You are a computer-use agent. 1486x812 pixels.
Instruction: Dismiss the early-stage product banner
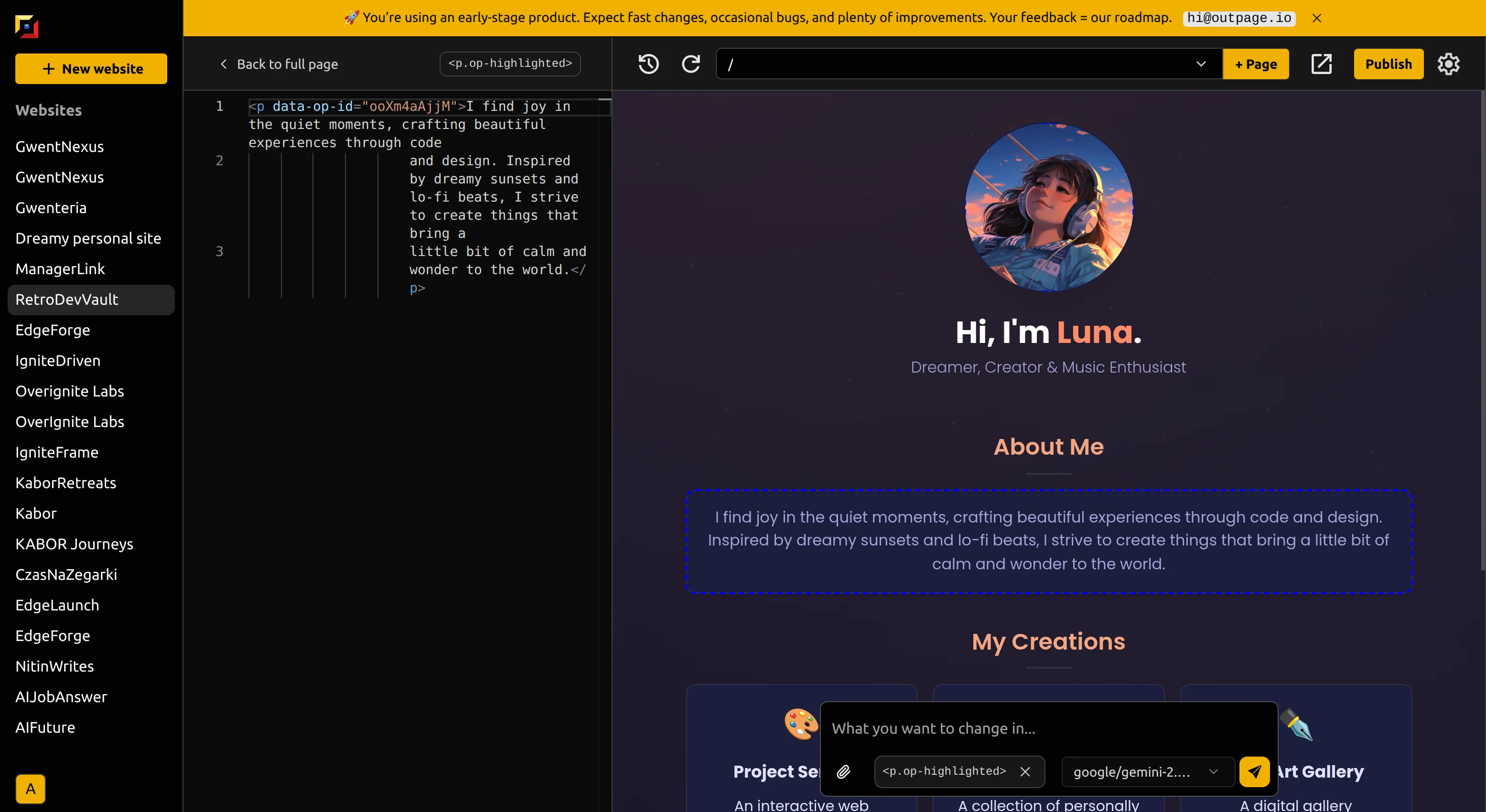tap(1316, 18)
